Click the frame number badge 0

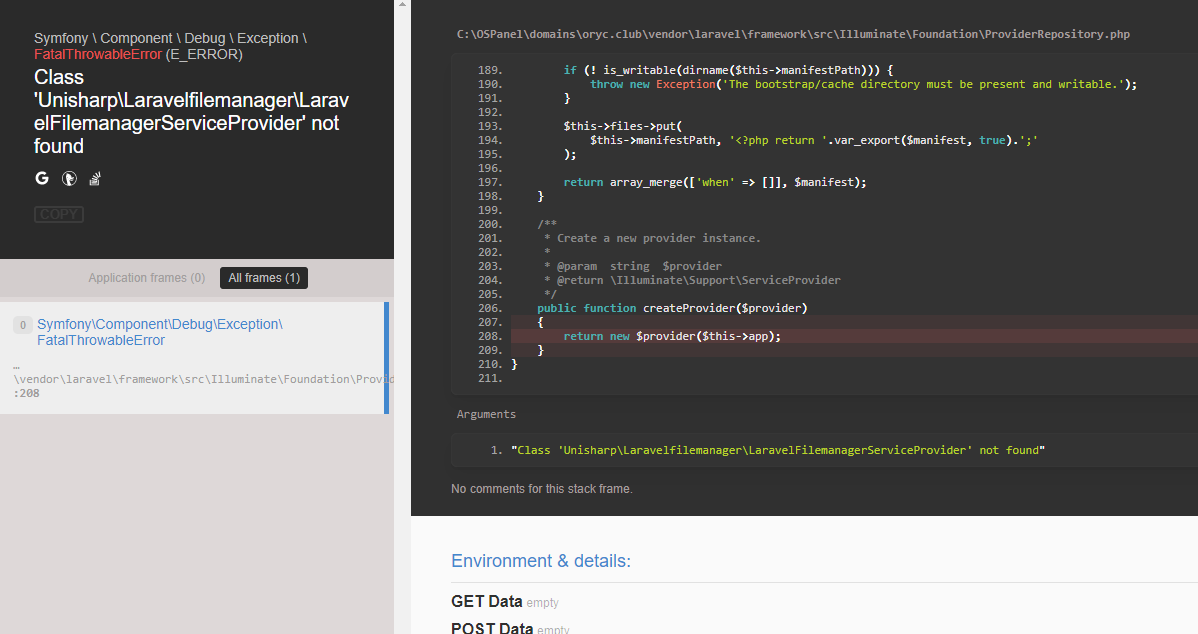coord(22,325)
